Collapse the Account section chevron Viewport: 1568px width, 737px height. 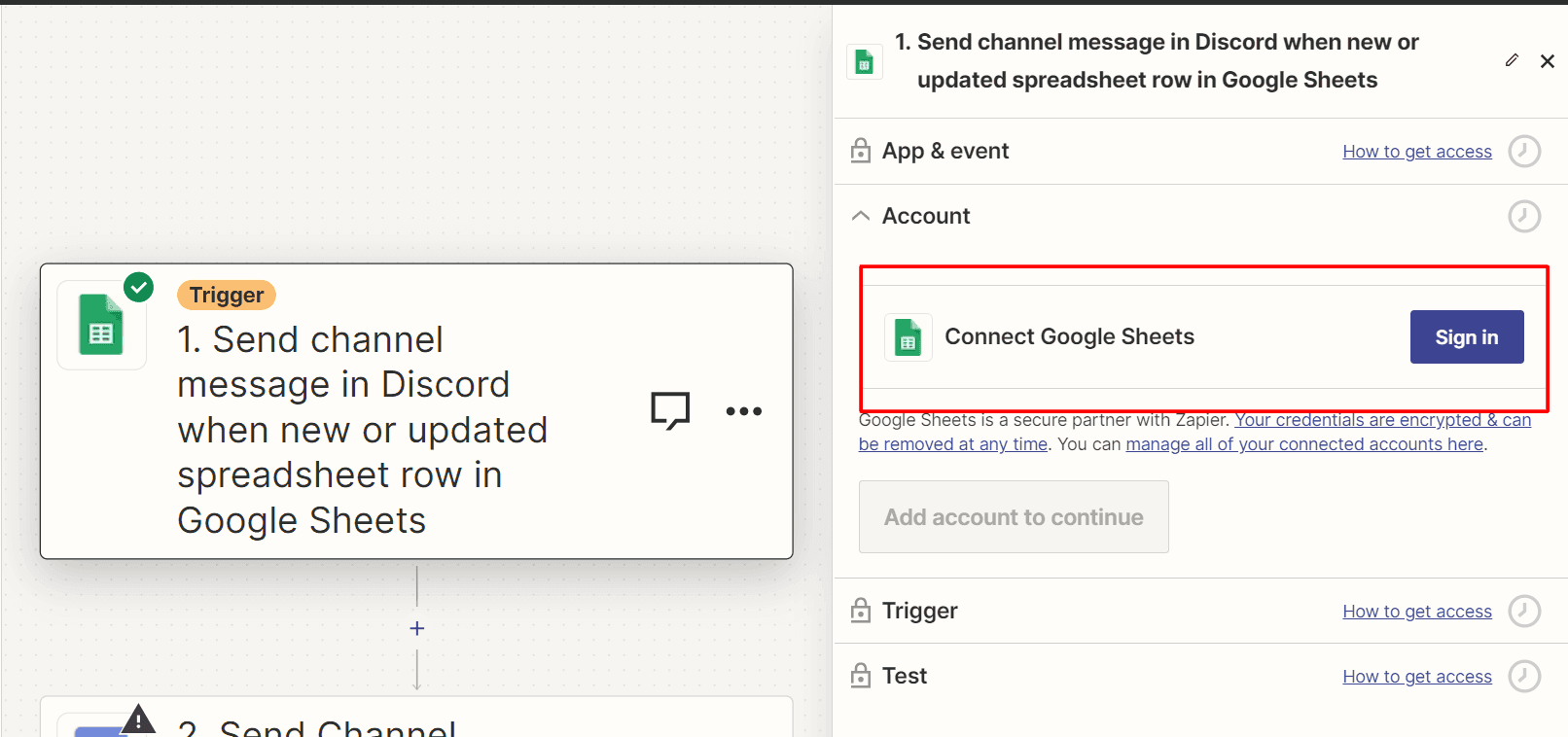coord(861,216)
